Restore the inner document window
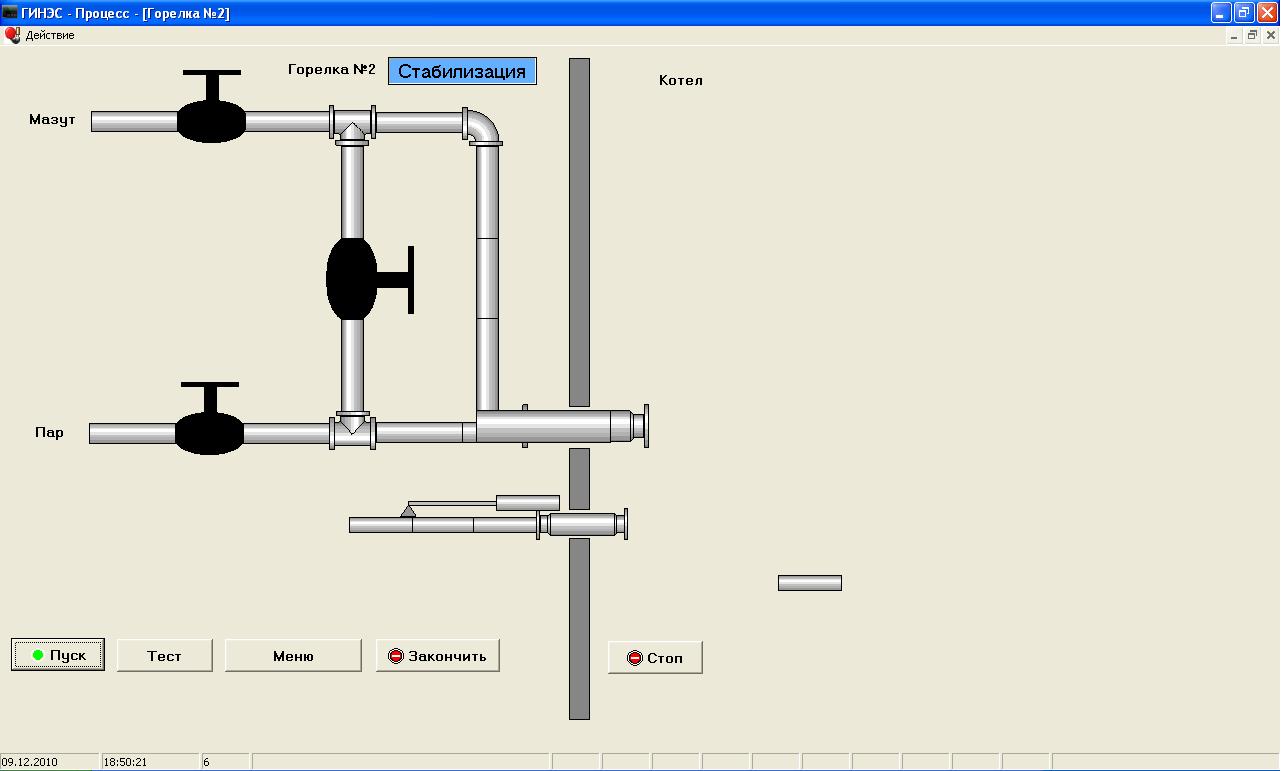 1251,35
